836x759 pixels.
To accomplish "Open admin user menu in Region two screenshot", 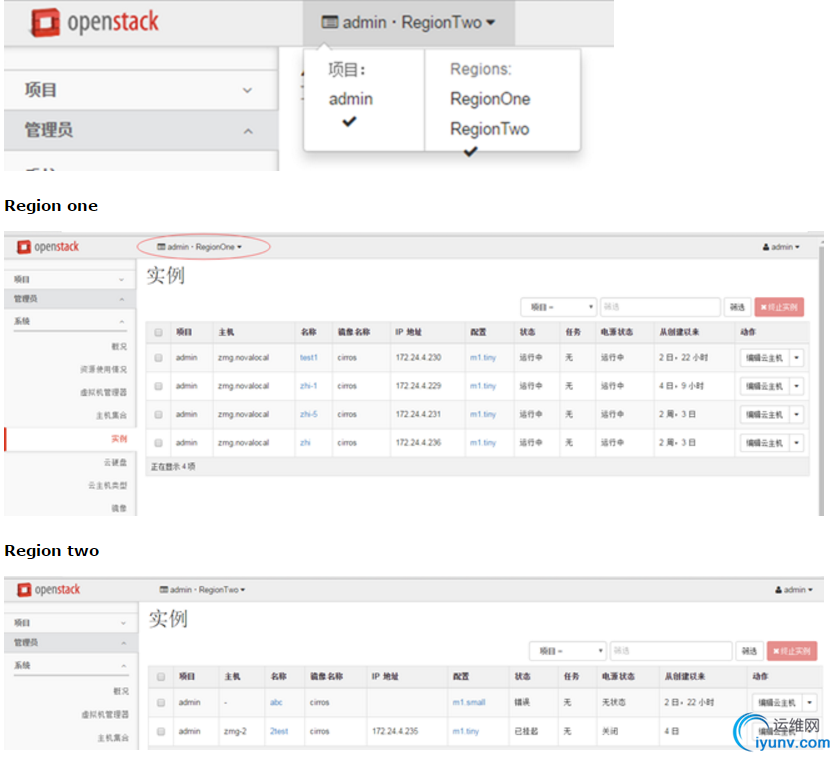I will [x=794, y=590].
